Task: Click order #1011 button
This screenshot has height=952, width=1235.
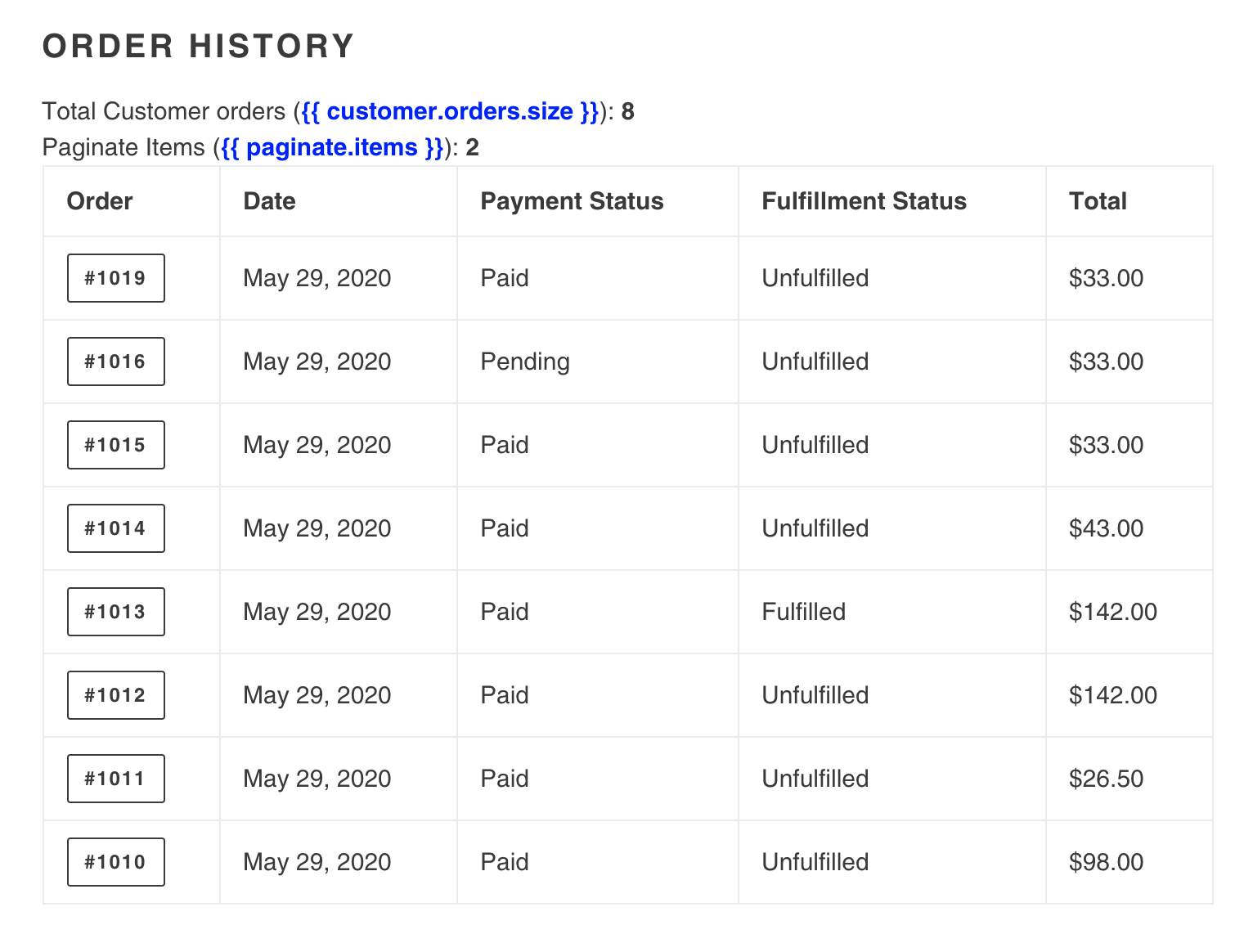Action: point(115,779)
